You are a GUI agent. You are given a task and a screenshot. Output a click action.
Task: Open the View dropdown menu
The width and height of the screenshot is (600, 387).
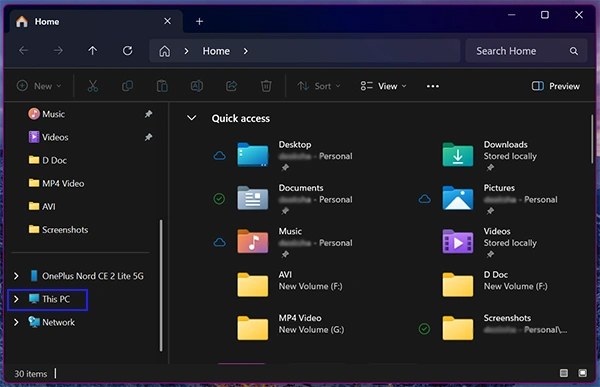tap(383, 86)
